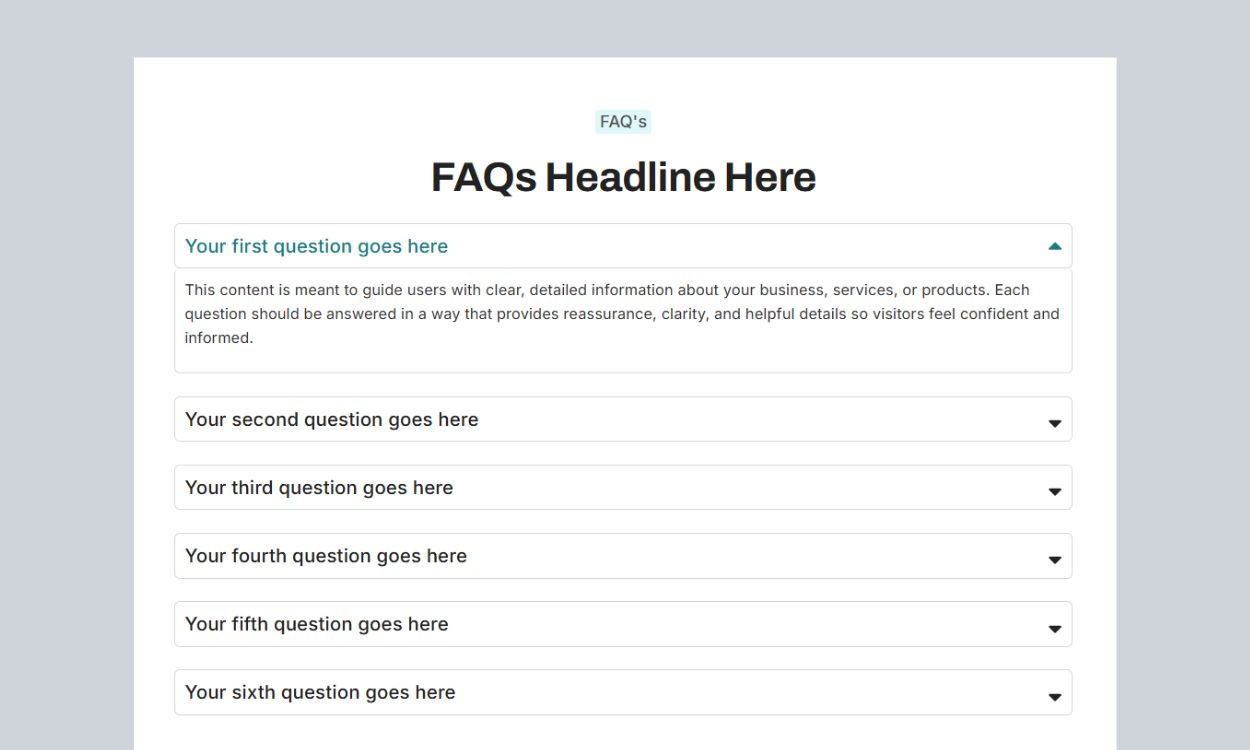Click the word 'informed.' in the answer

tap(219, 338)
